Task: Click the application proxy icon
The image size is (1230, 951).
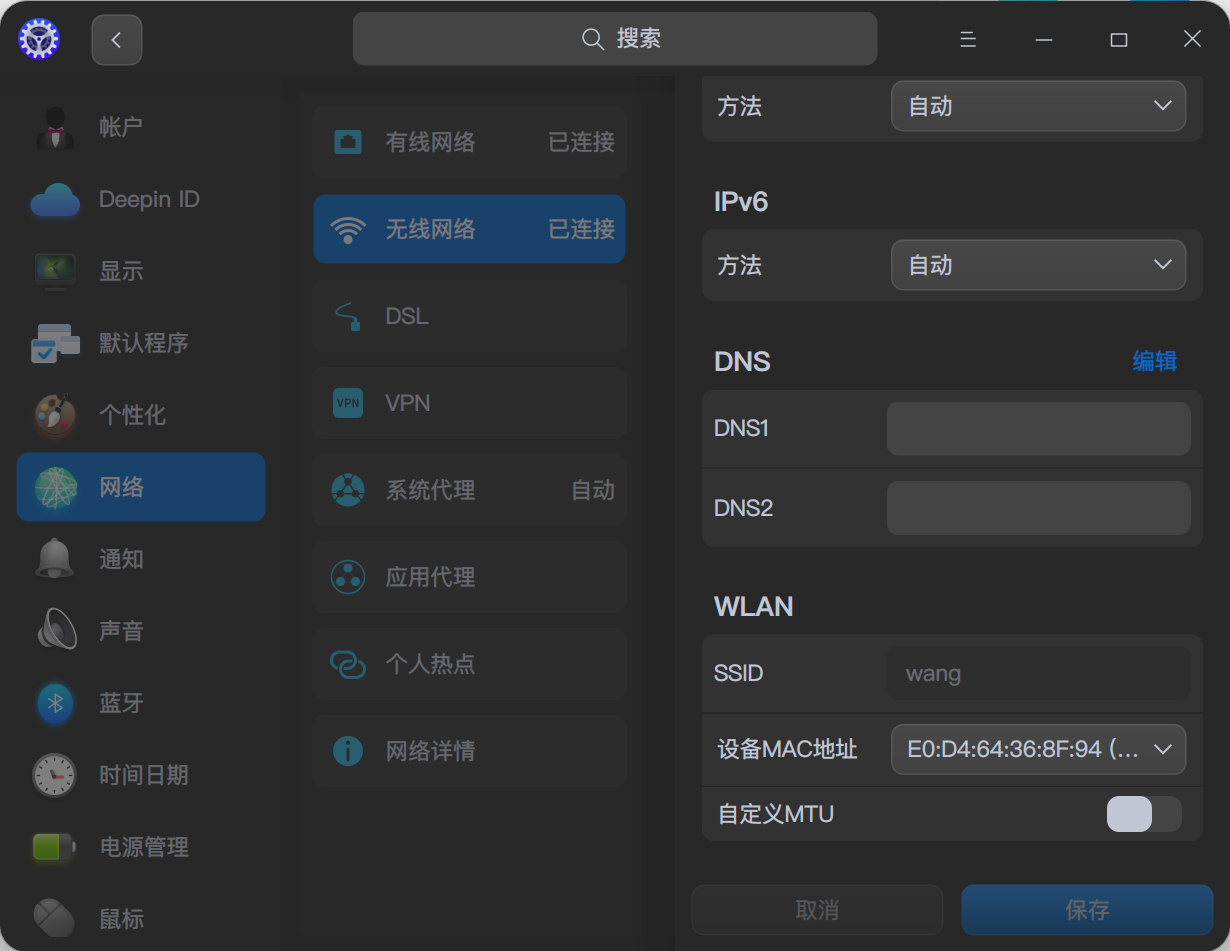Action: (x=348, y=577)
